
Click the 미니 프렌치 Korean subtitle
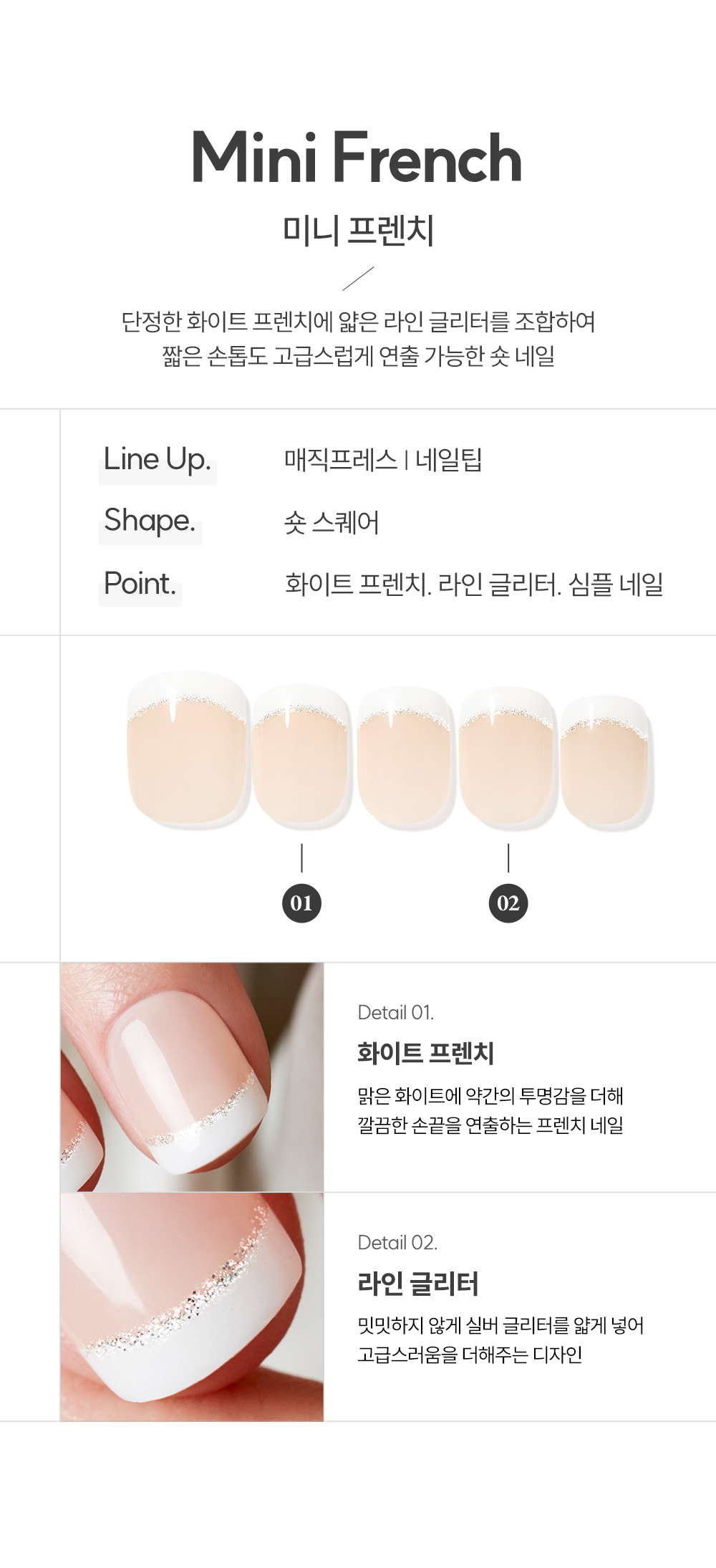tap(359, 231)
